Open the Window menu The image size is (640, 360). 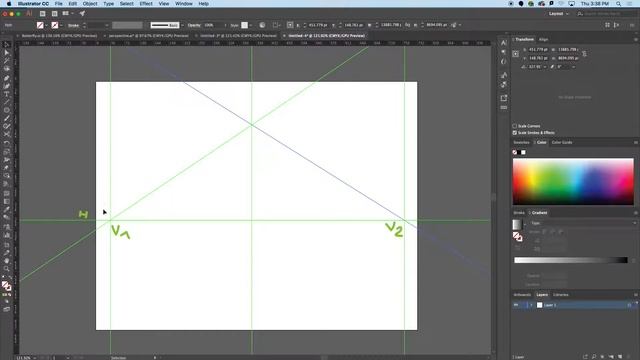pos(184,4)
